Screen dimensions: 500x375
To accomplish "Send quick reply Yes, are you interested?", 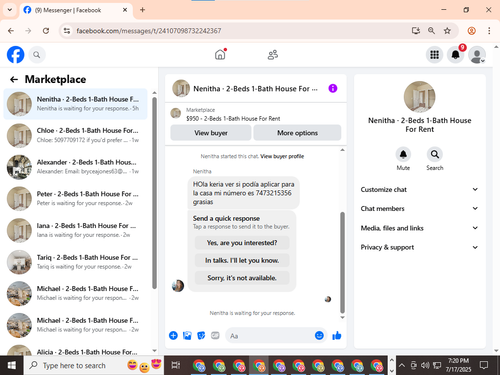I will (x=242, y=243).
